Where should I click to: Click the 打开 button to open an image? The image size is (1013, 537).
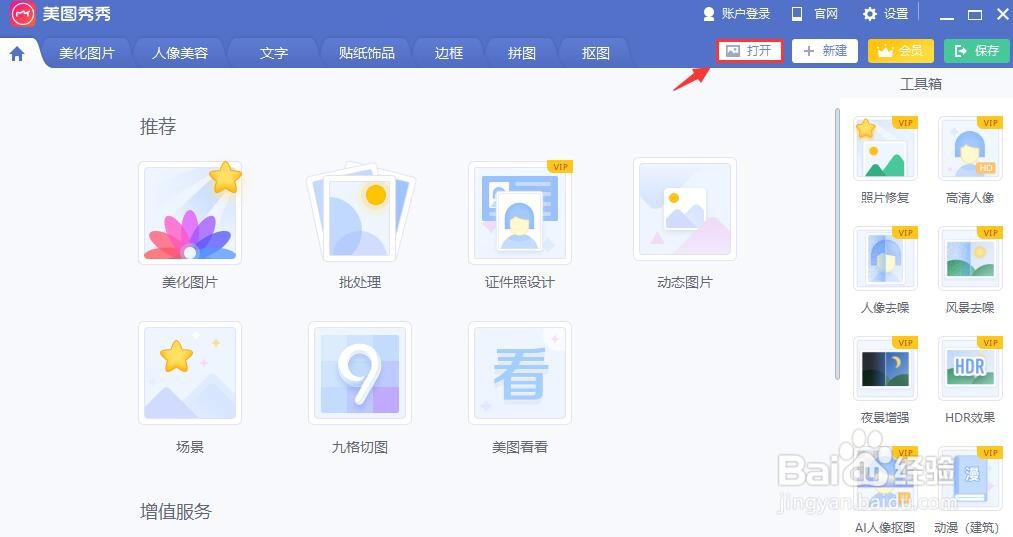click(x=749, y=51)
